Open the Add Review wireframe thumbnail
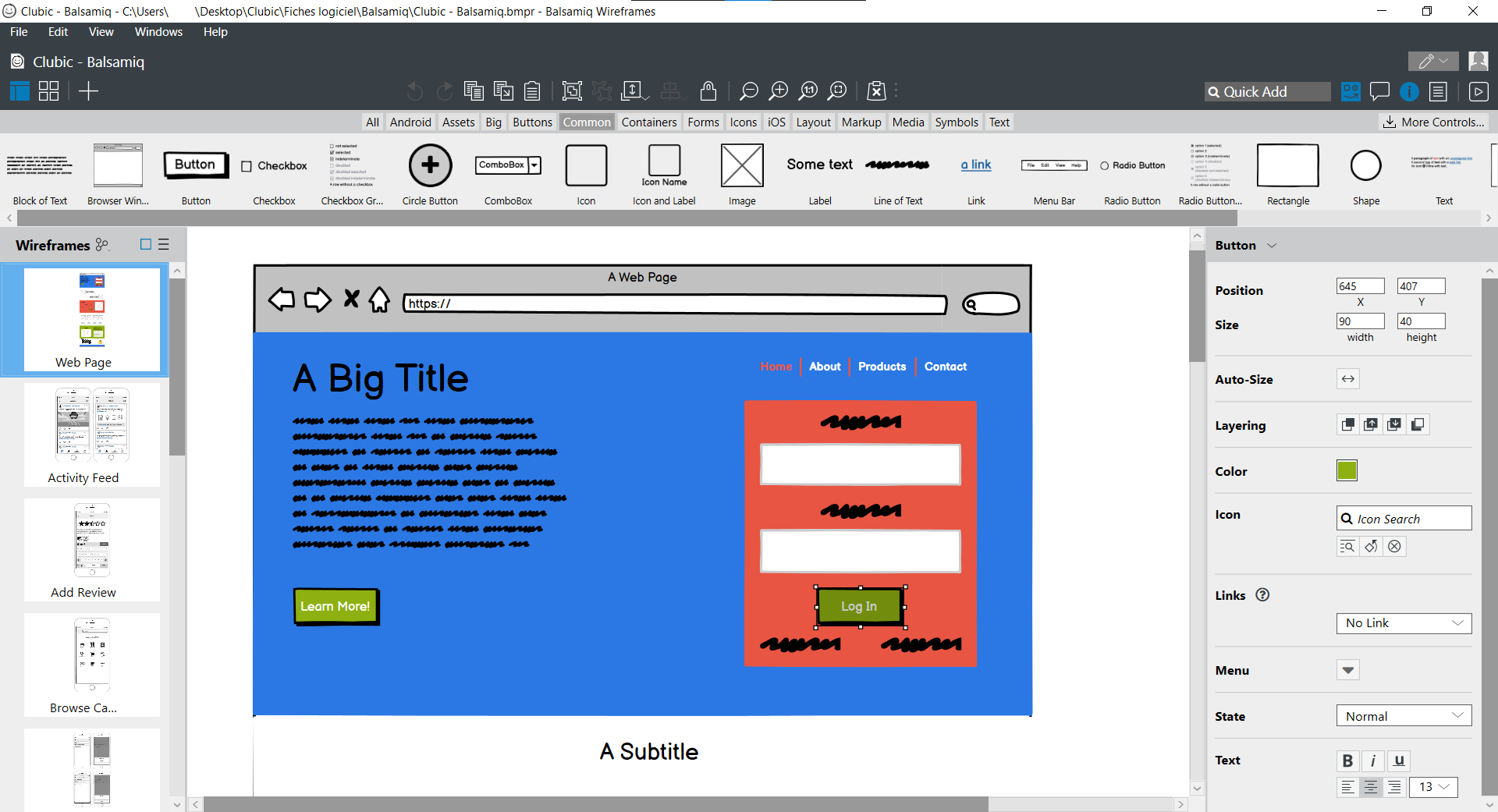 tap(92, 550)
